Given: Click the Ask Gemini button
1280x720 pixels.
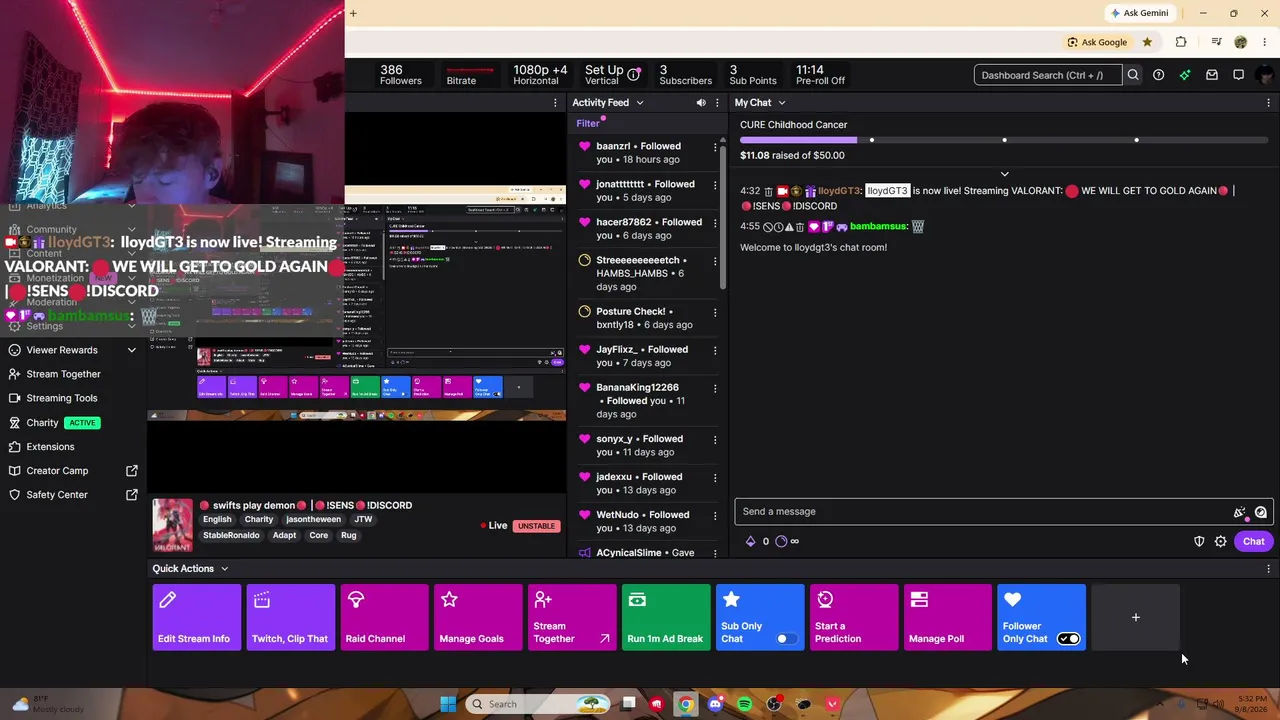Looking at the screenshot, I should click(1139, 13).
